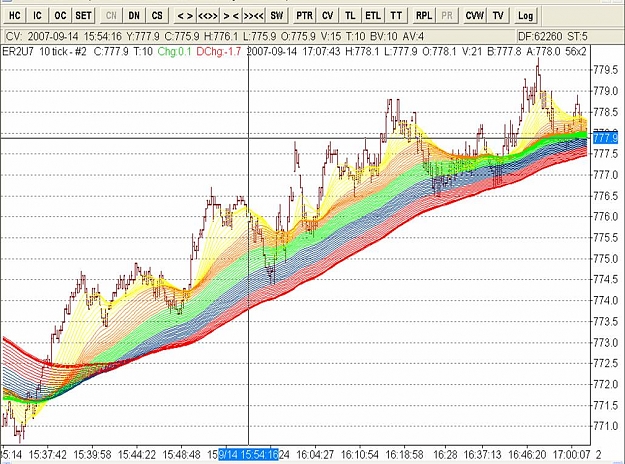Click the DN toolbar button

click(x=134, y=16)
